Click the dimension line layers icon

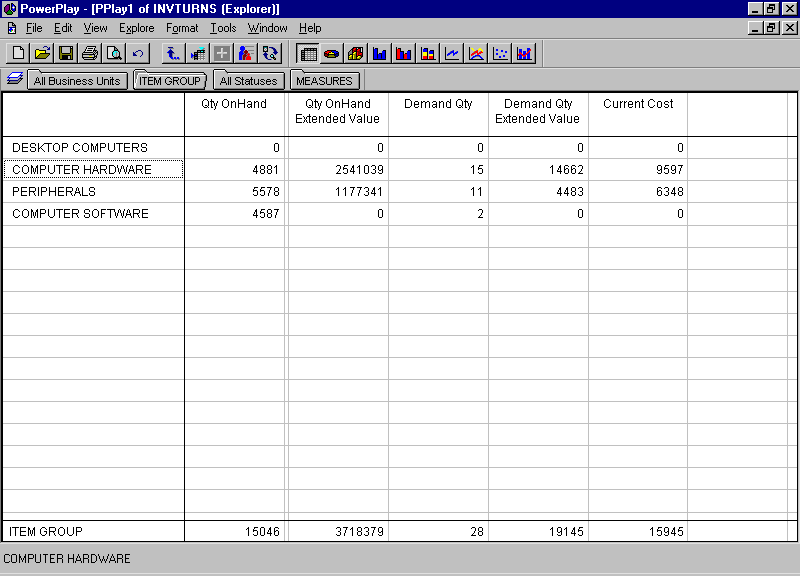click(x=14, y=79)
